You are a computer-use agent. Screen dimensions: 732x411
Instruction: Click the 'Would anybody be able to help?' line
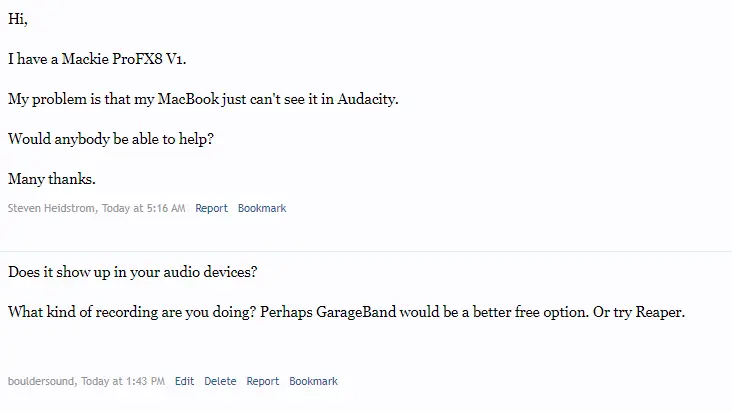point(111,139)
